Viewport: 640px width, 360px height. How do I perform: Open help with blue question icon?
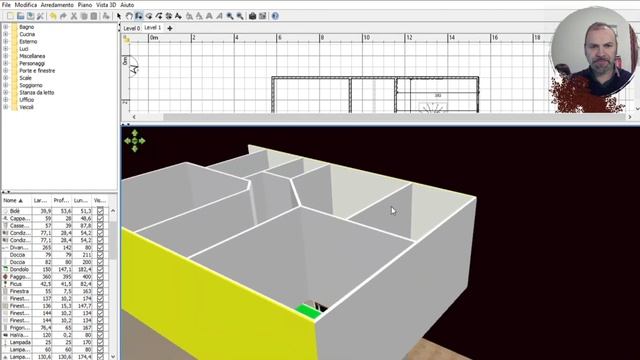pyautogui.click(x=275, y=16)
